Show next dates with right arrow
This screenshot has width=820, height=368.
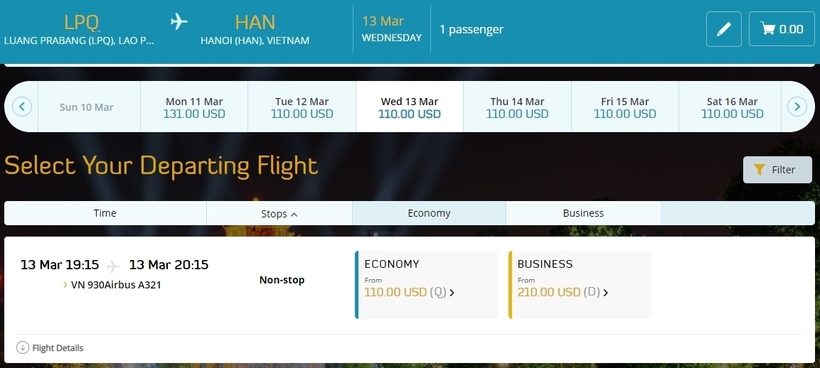click(x=797, y=107)
